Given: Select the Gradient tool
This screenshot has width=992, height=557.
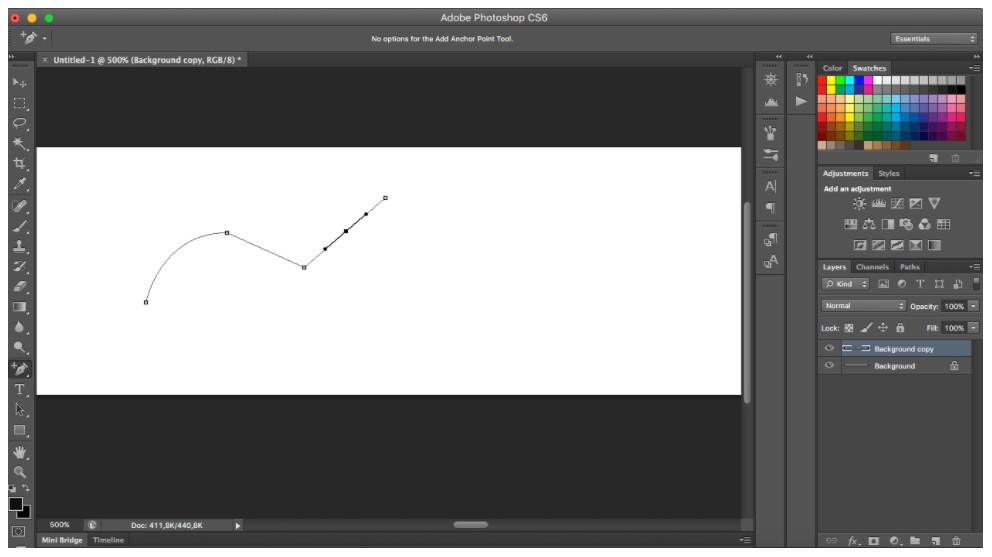Looking at the screenshot, I should [20, 307].
